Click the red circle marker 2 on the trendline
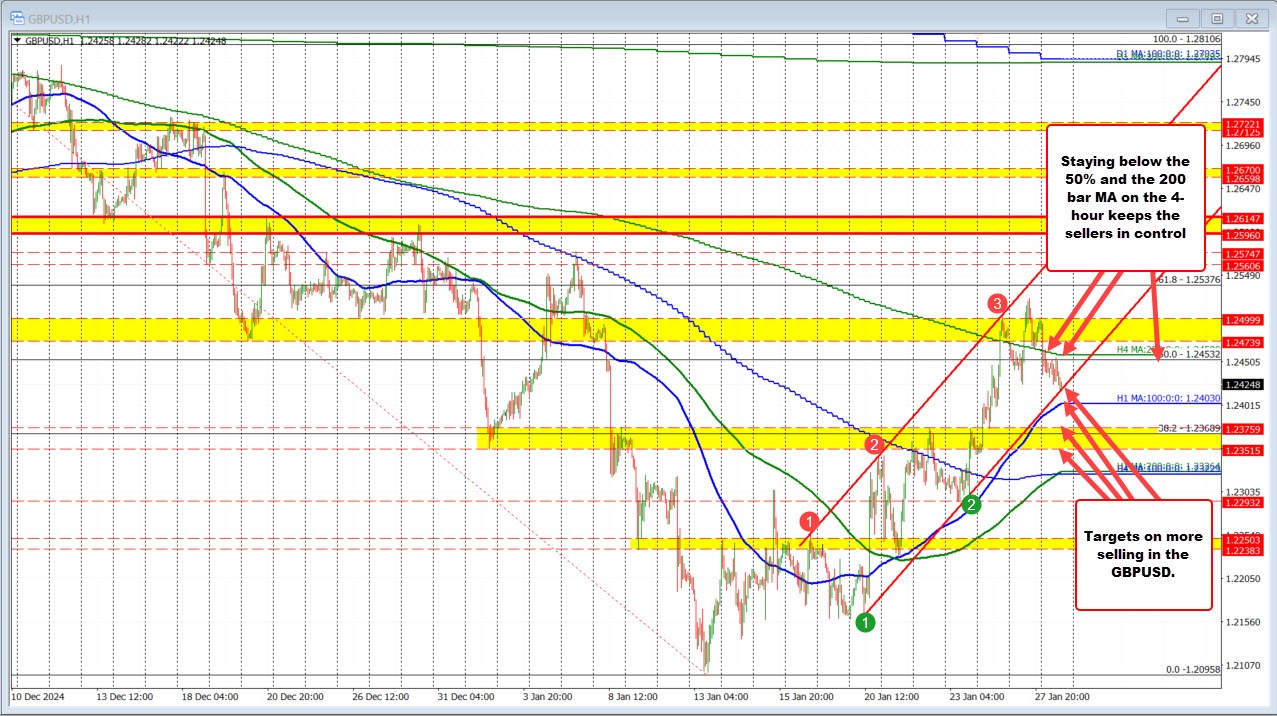Screen dimensions: 1277x716 click(874, 441)
